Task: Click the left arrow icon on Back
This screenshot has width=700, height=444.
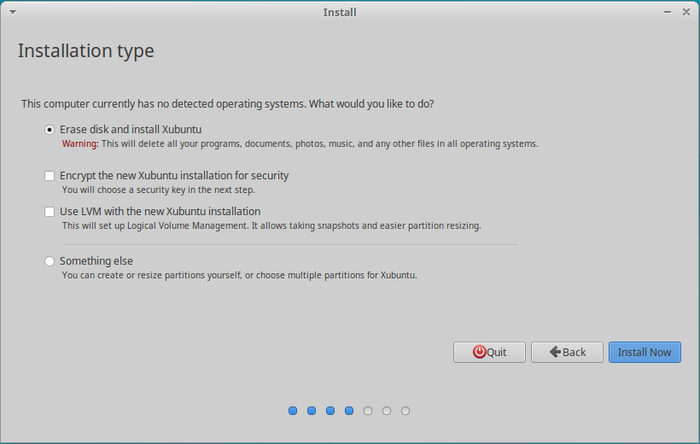Action: pyautogui.click(x=555, y=352)
